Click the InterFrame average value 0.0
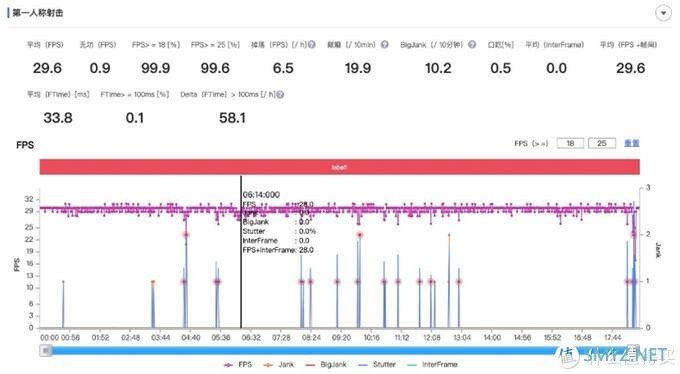Viewport: 680px width, 374px height. pos(556,68)
